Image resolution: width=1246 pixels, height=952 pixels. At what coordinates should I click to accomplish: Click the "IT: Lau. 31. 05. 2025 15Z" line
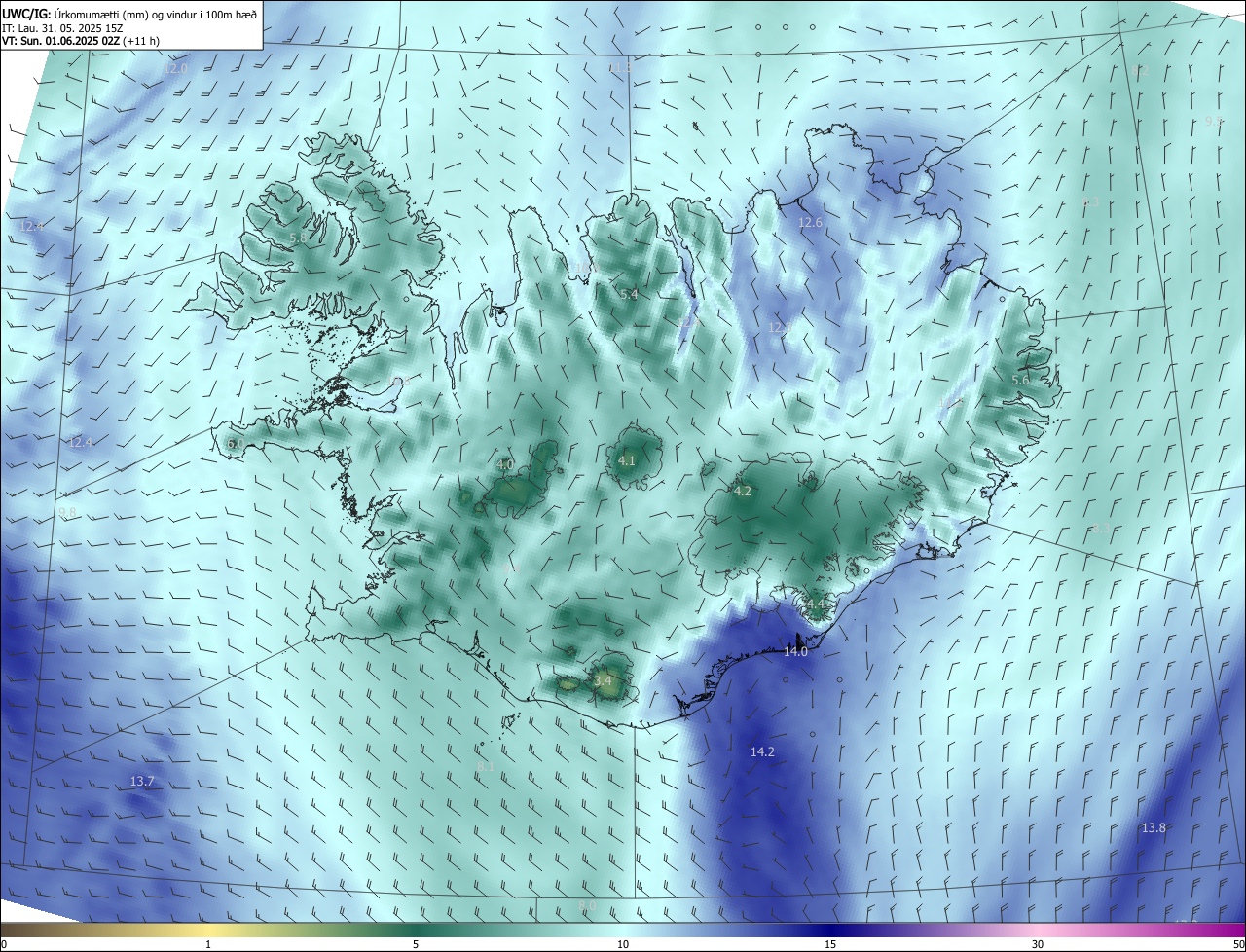tap(62, 27)
